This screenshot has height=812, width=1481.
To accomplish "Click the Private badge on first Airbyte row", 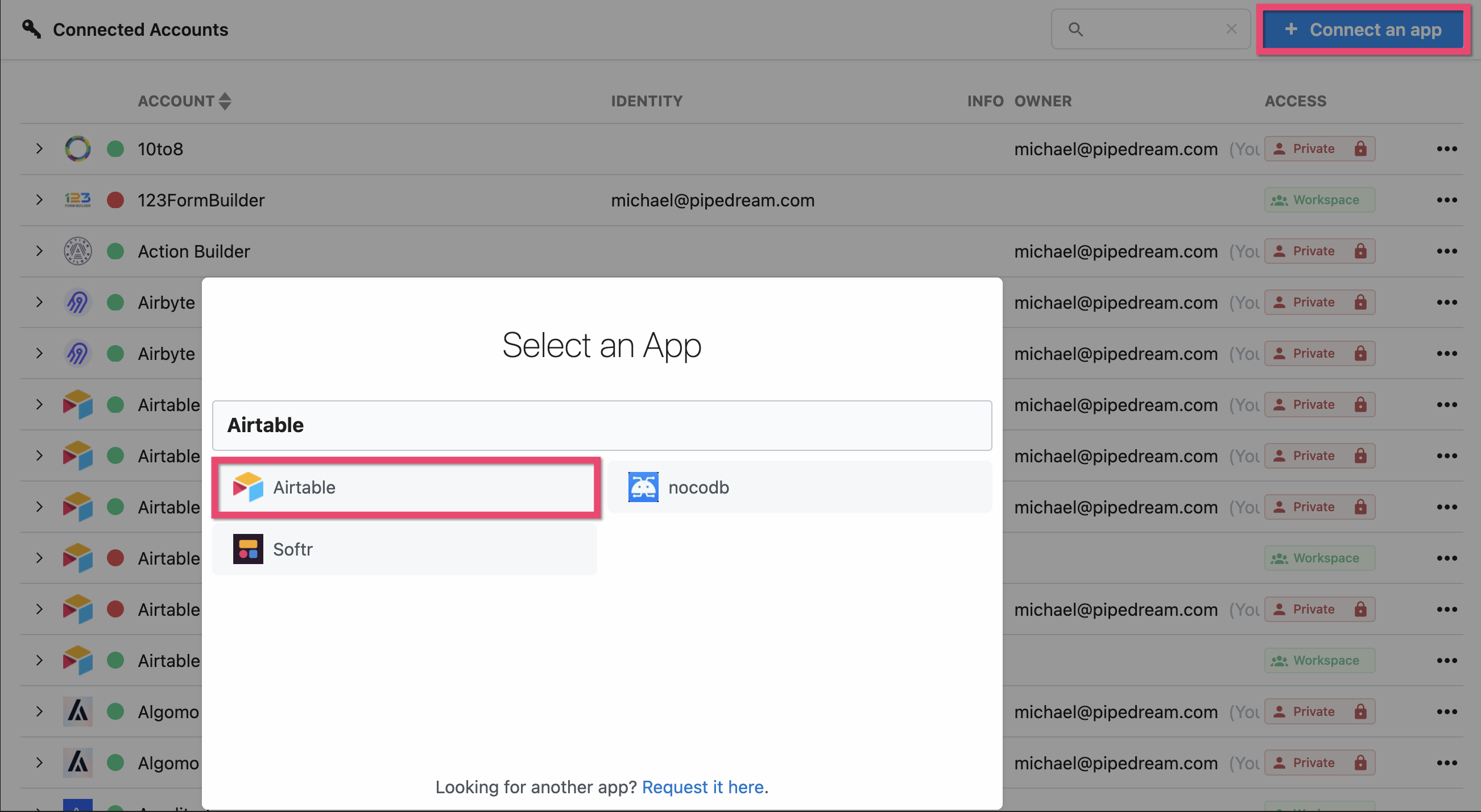I will point(1319,303).
